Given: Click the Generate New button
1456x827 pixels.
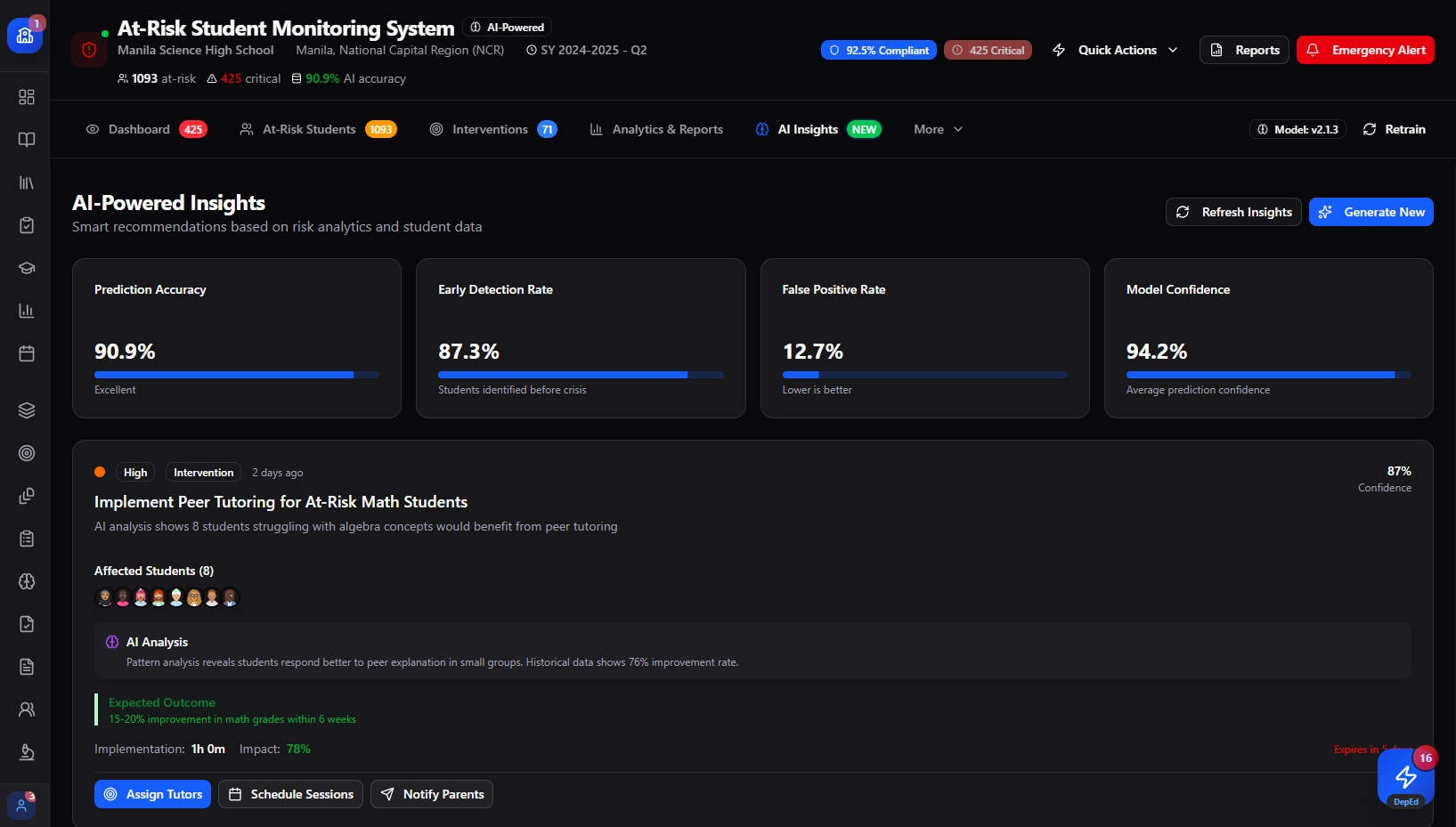Looking at the screenshot, I should [x=1371, y=212].
